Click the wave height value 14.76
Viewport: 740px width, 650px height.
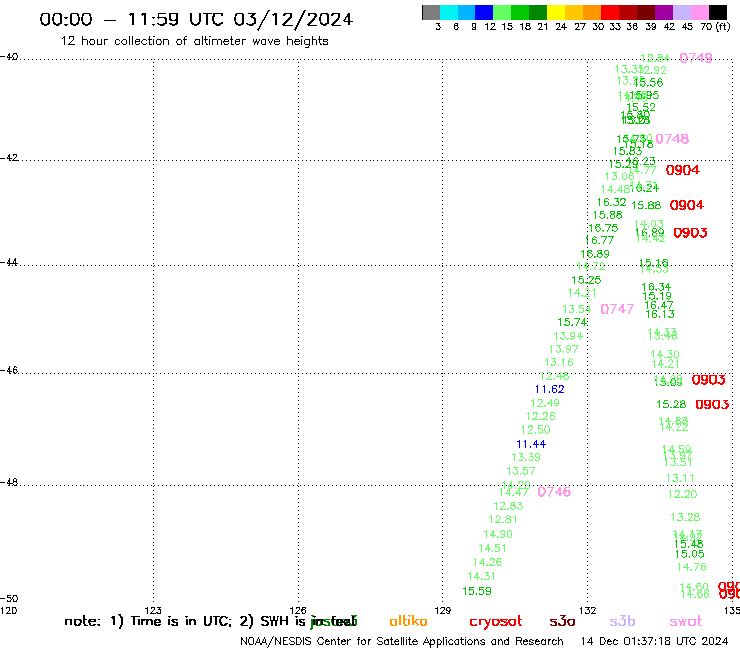(691, 567)
